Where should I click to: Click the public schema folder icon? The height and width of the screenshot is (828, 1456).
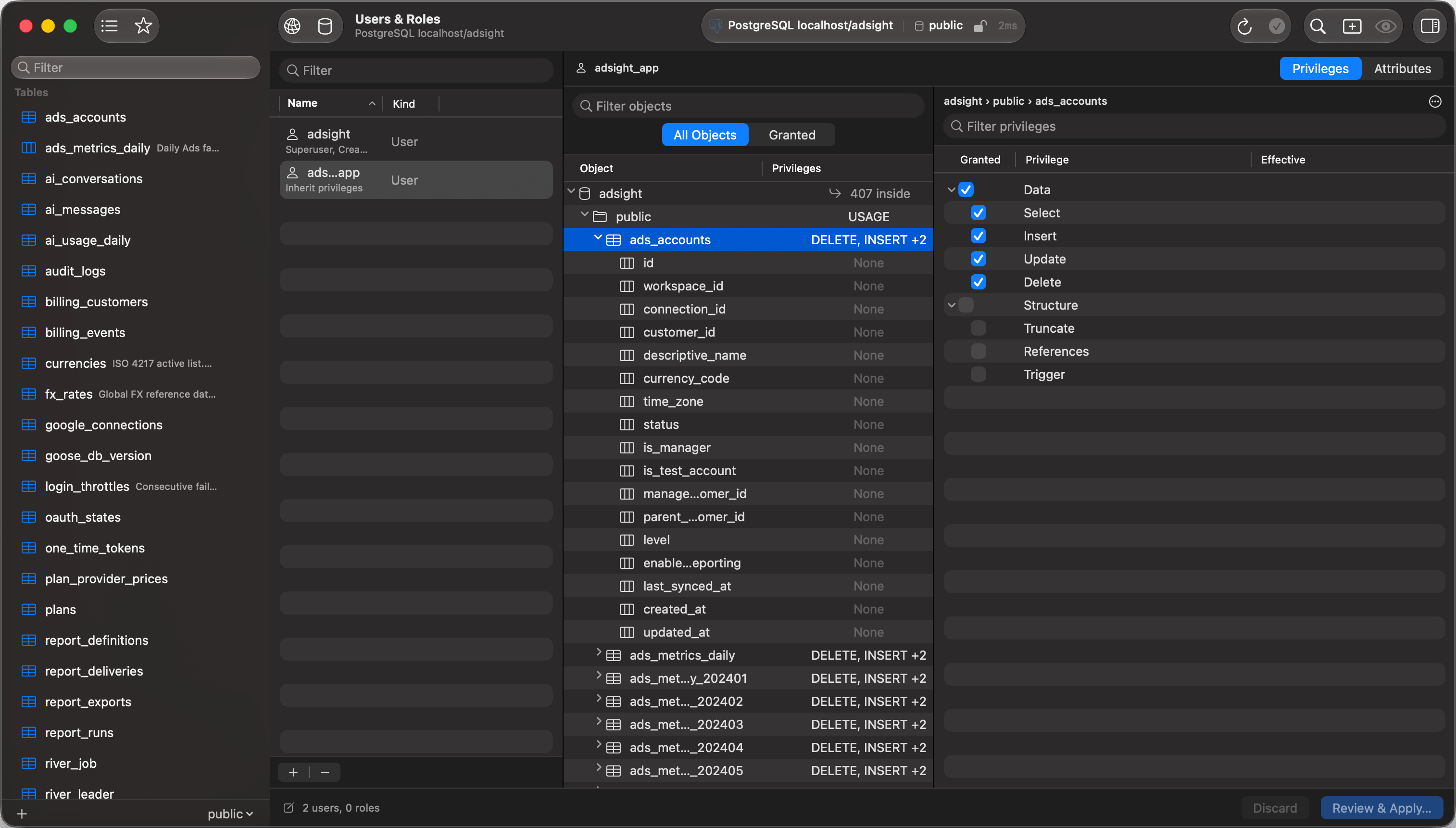coord(600,217)
